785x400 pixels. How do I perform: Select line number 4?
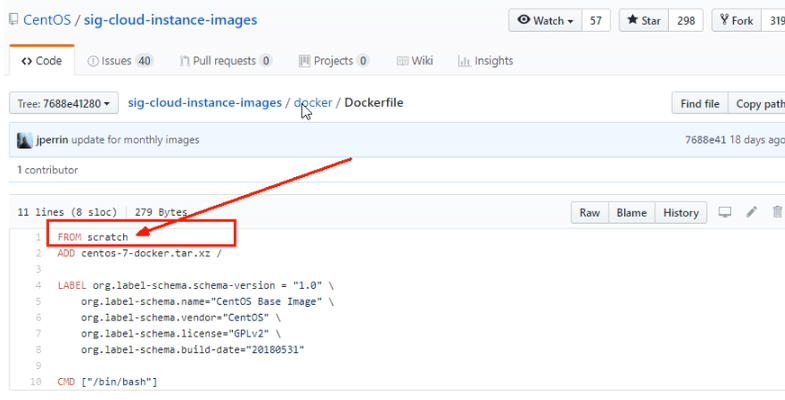[38, 285]
